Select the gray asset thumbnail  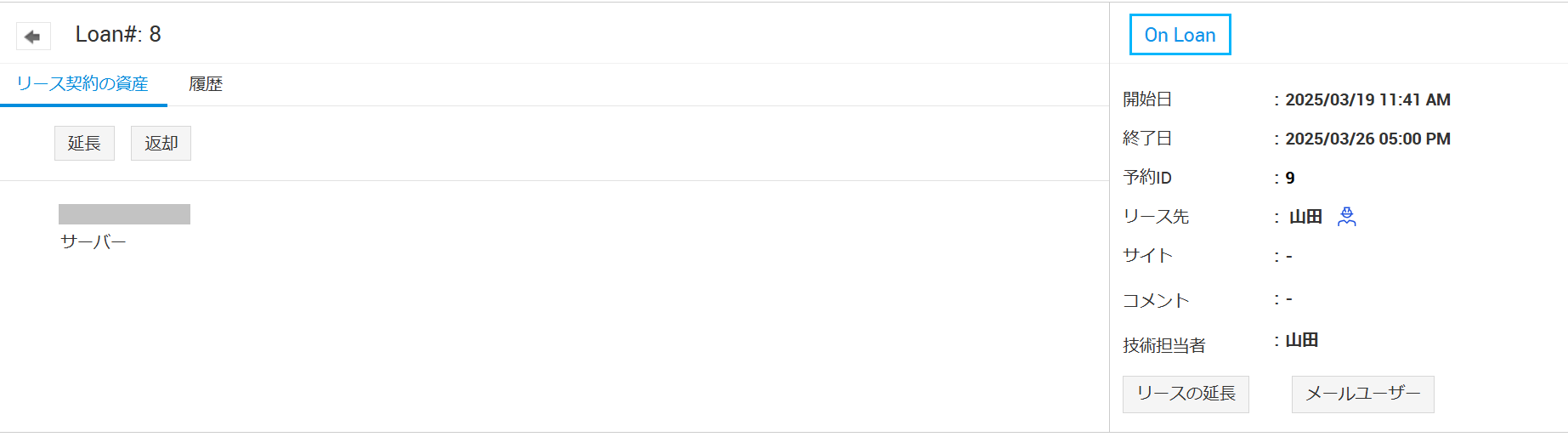coord(124,214)
